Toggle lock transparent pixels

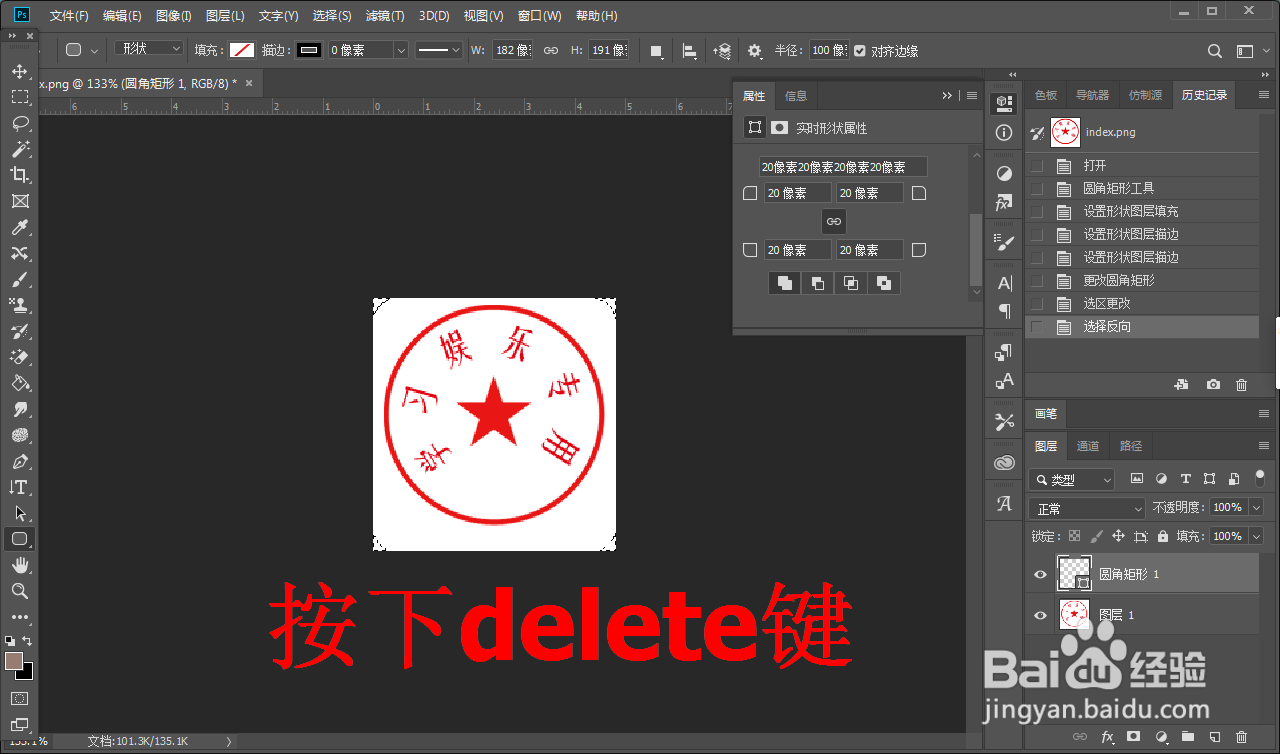1074,536
